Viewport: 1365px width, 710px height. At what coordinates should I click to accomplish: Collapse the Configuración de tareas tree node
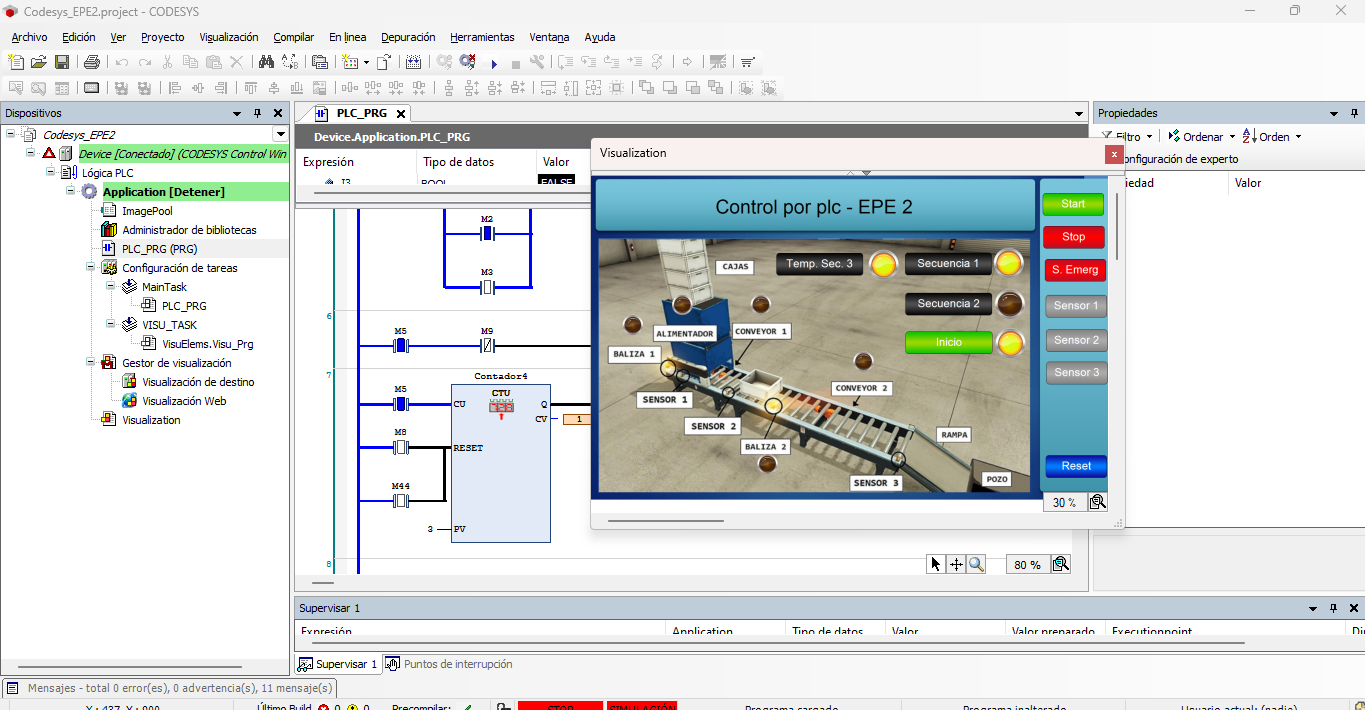tap(91, 268)
